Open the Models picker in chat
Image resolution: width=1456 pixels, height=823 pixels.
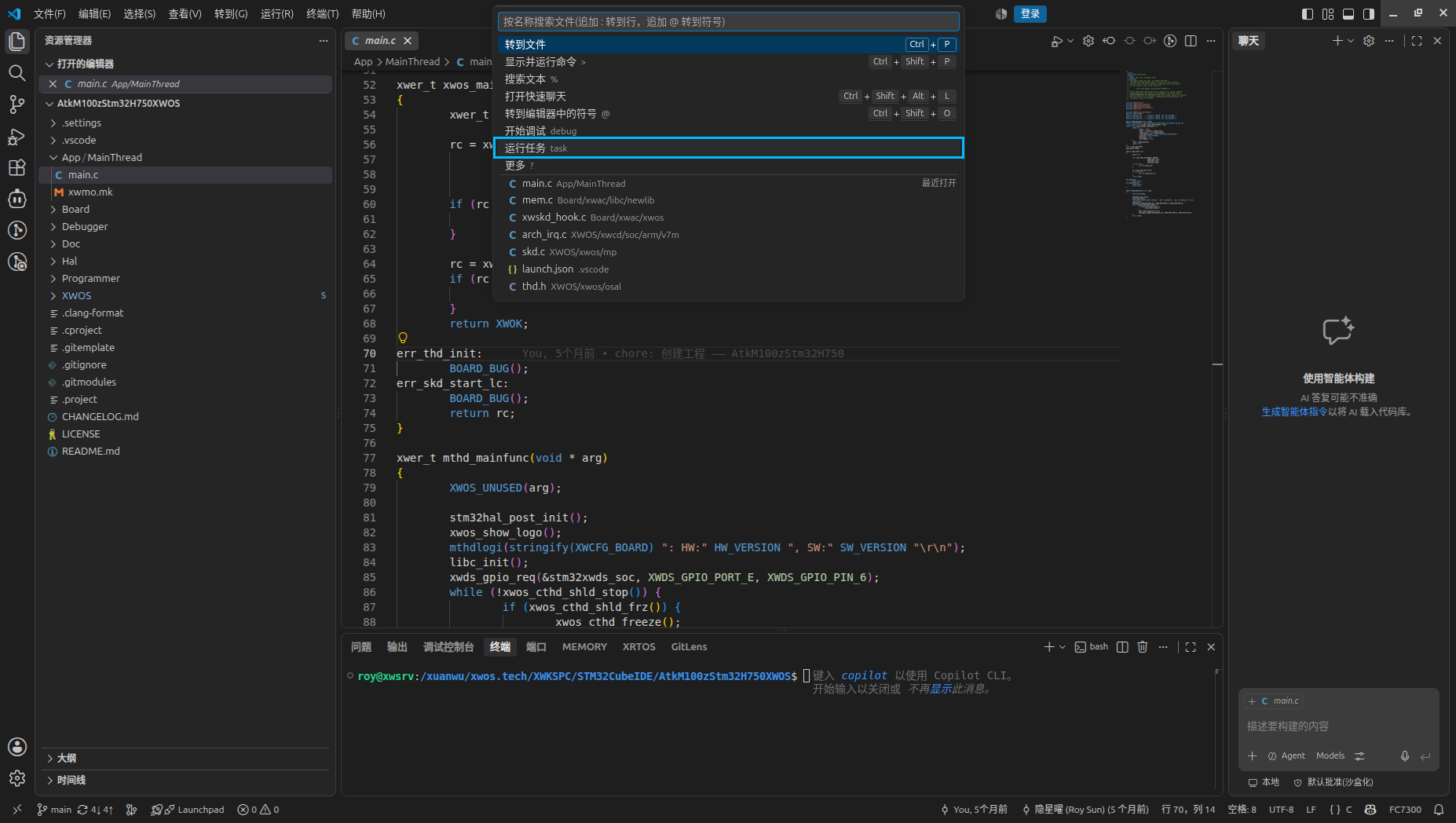[x=1330, y=756]
